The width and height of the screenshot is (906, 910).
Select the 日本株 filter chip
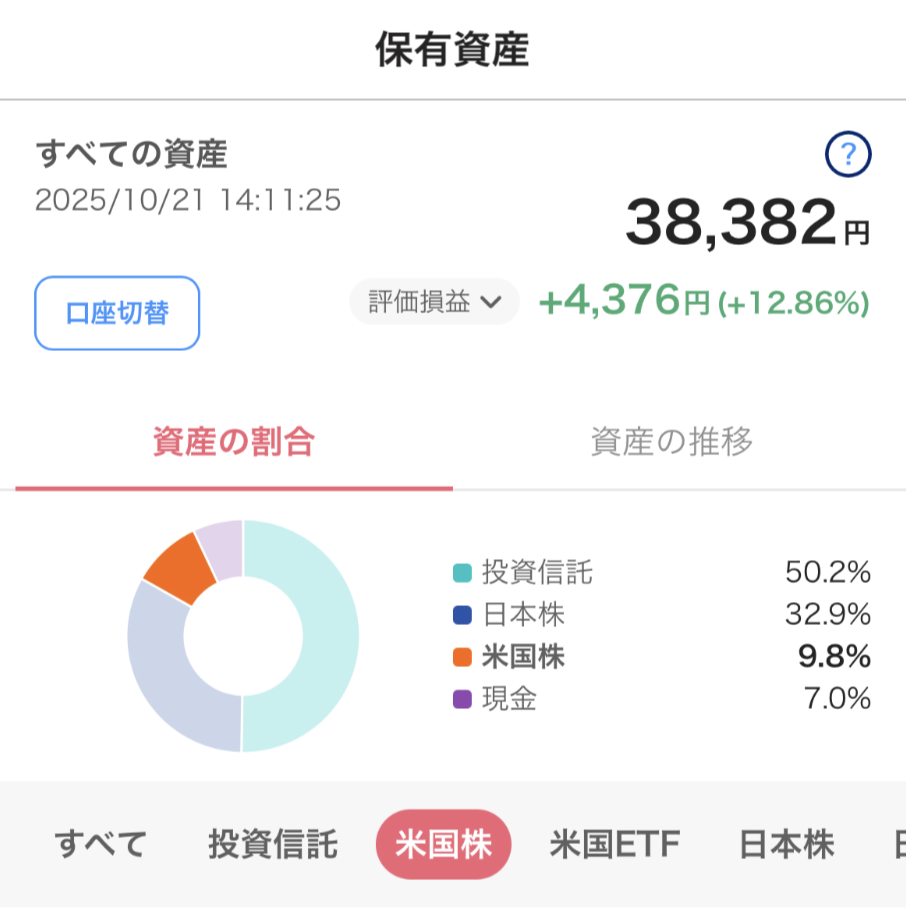point(786,845)
